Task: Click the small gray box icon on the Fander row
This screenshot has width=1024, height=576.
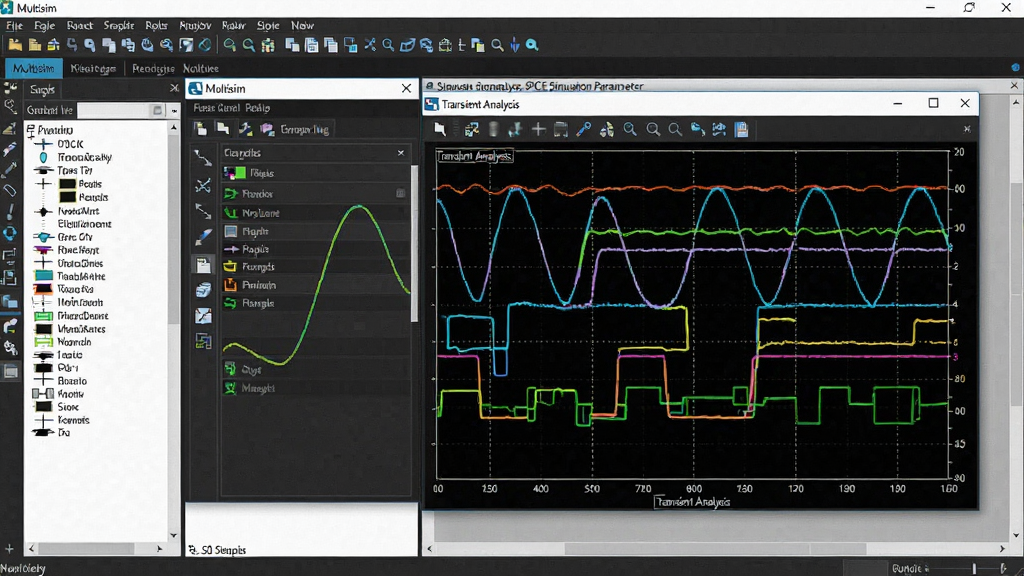Action: pyautogui.click(x=400, y=193)
